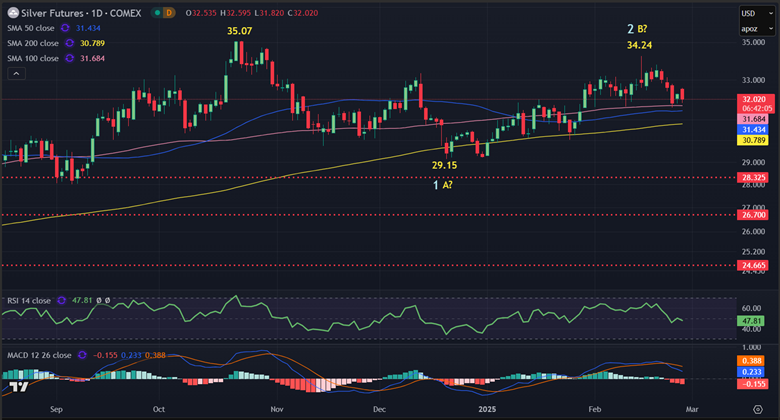Click the Oct label on time axis
Screen dimensions: 780x420
pyautogui.click(x=159, y=409)
